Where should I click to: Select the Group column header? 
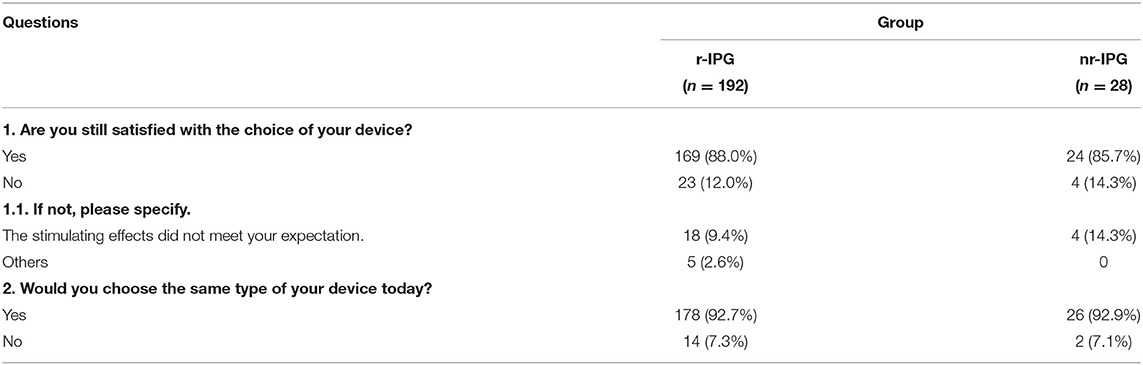900,23
